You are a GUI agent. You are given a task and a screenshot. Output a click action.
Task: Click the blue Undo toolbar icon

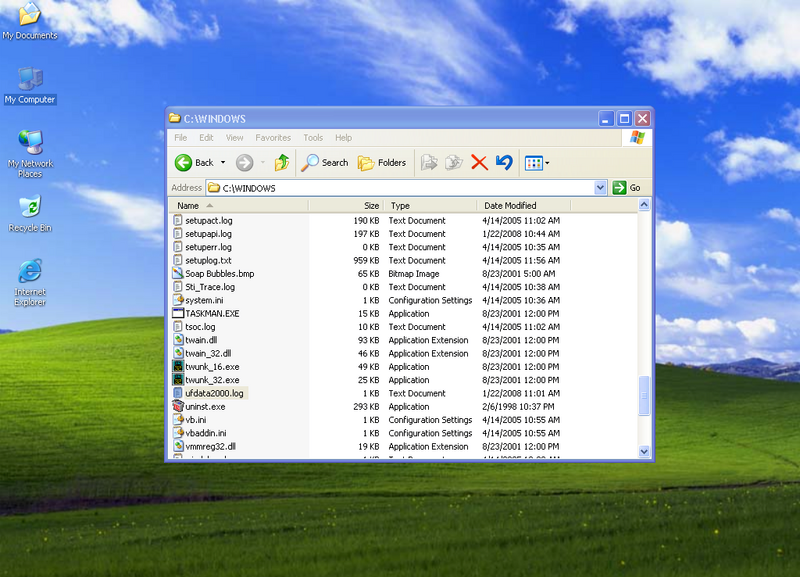pyautogui.click(x=504, y=163)
